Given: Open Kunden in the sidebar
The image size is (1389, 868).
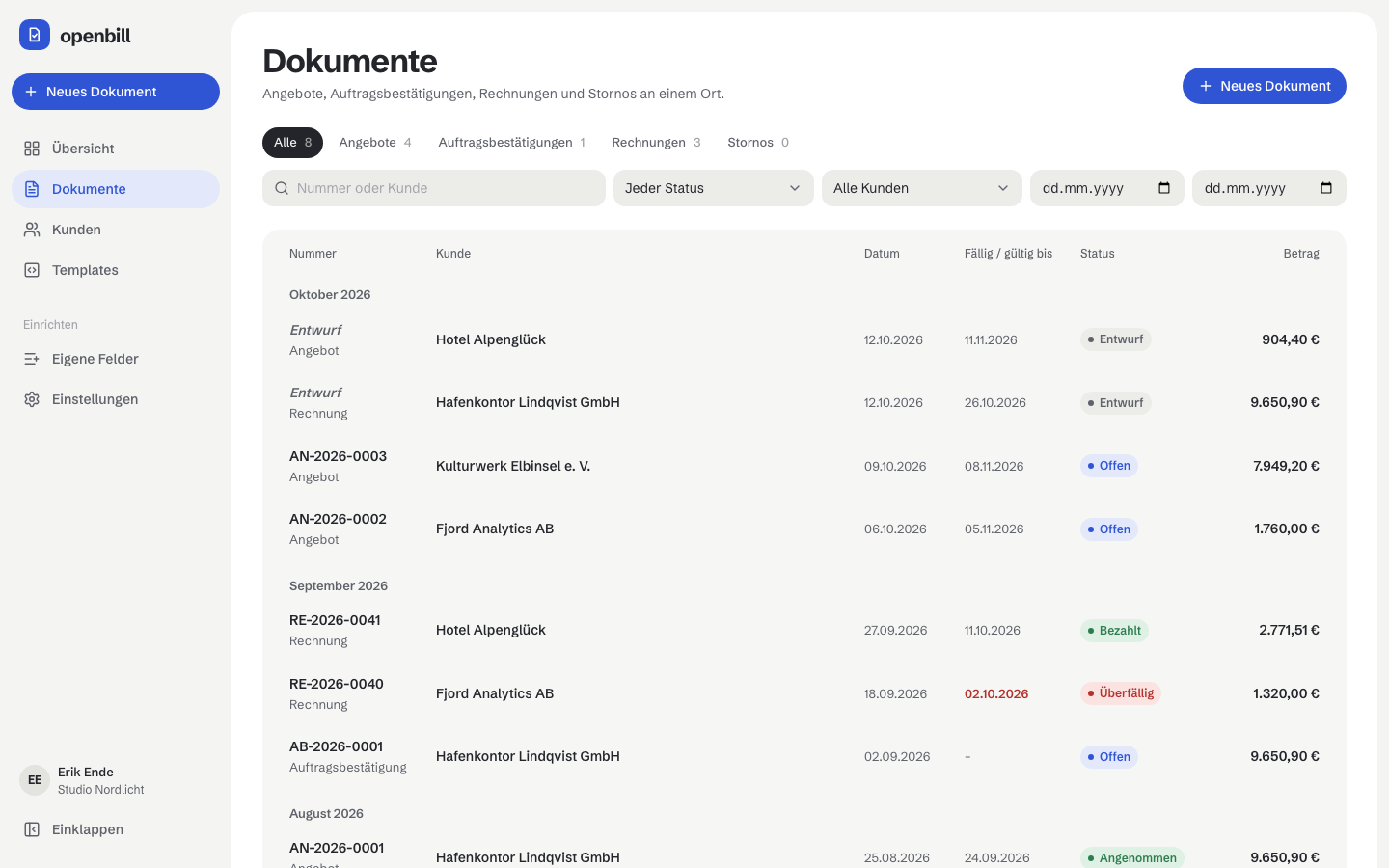Looking at the screenshot, I should [116, 230].
